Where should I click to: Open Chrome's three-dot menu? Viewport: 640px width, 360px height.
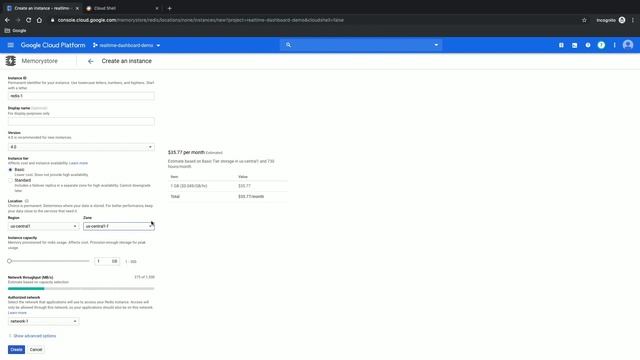pos(633,20)
